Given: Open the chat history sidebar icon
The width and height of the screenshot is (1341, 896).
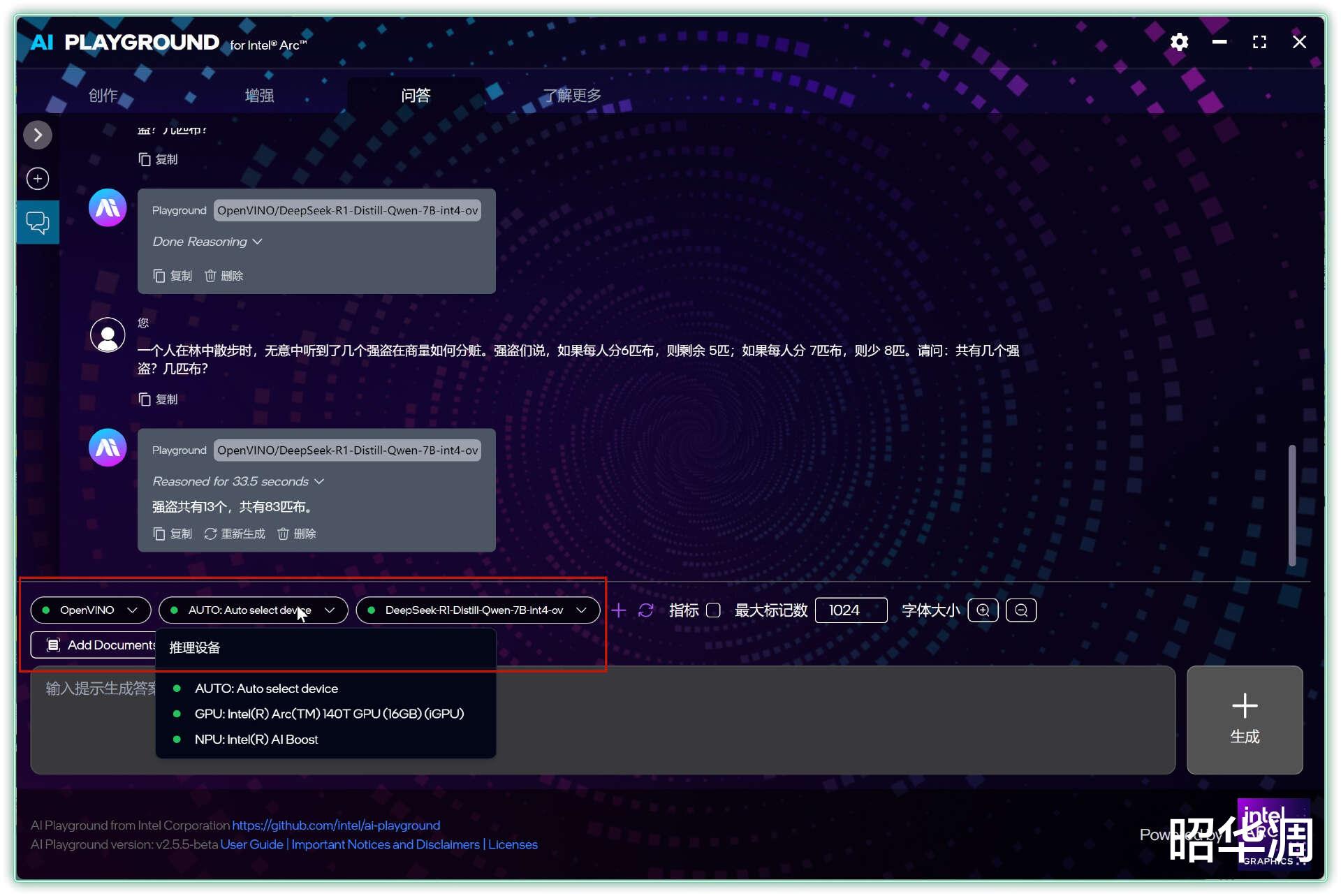Looking at the screenshot, I should pos(38,223).
